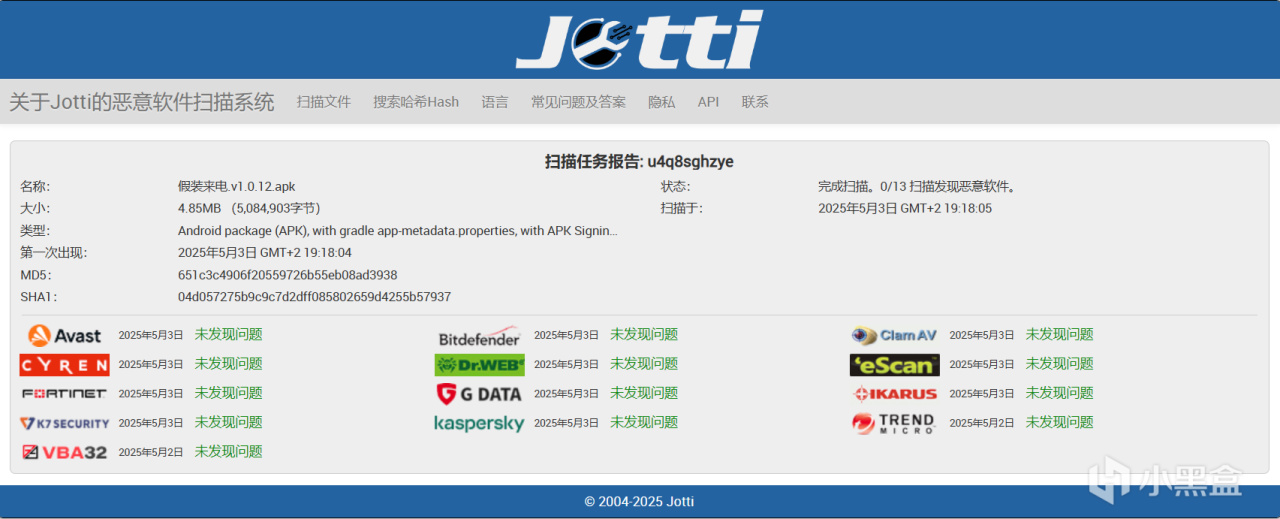
Task: Click Dr.WEB result 未发现问题
Action: tap(644, 364)
